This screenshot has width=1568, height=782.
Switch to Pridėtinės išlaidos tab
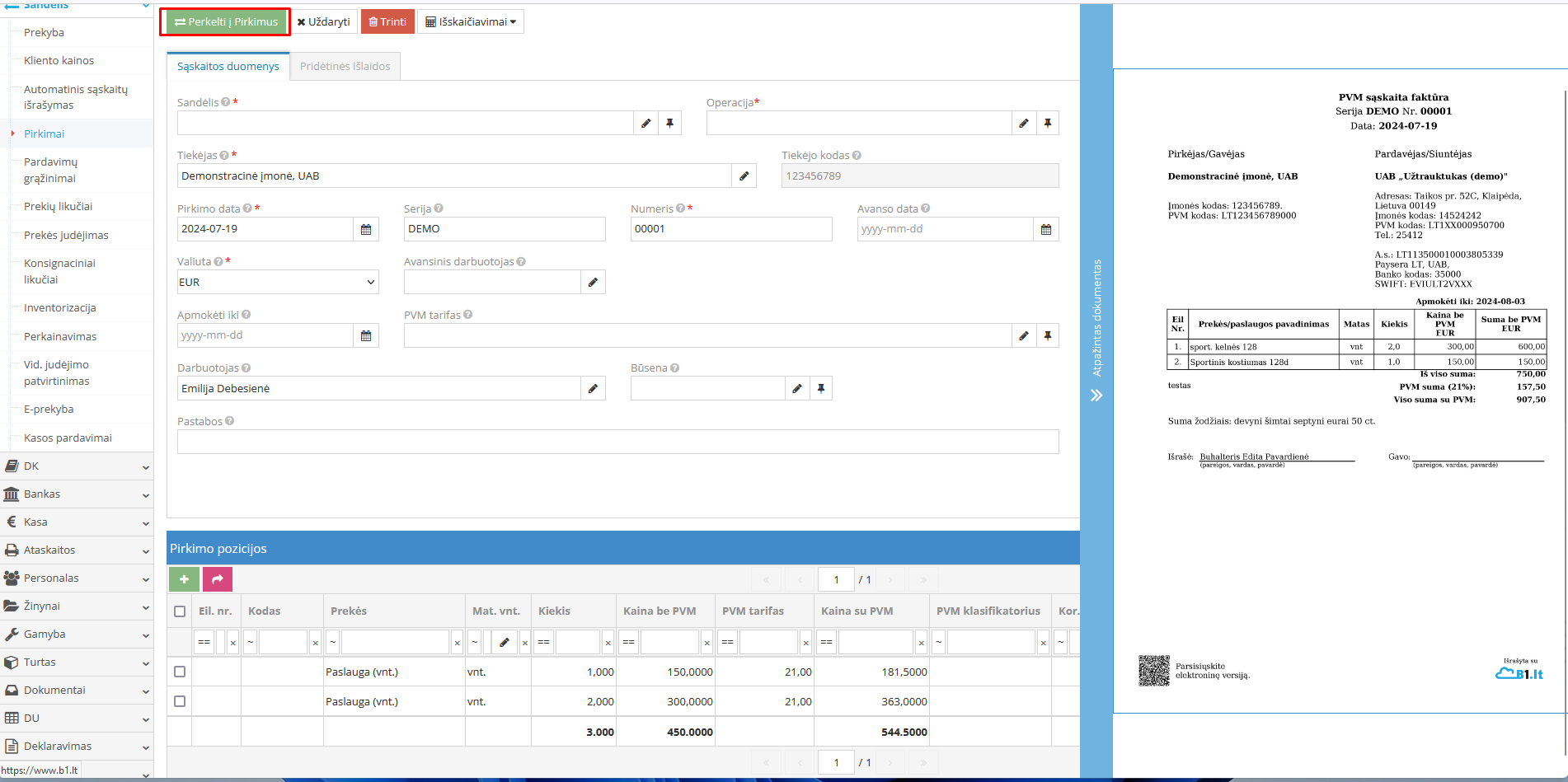point(345,67)
